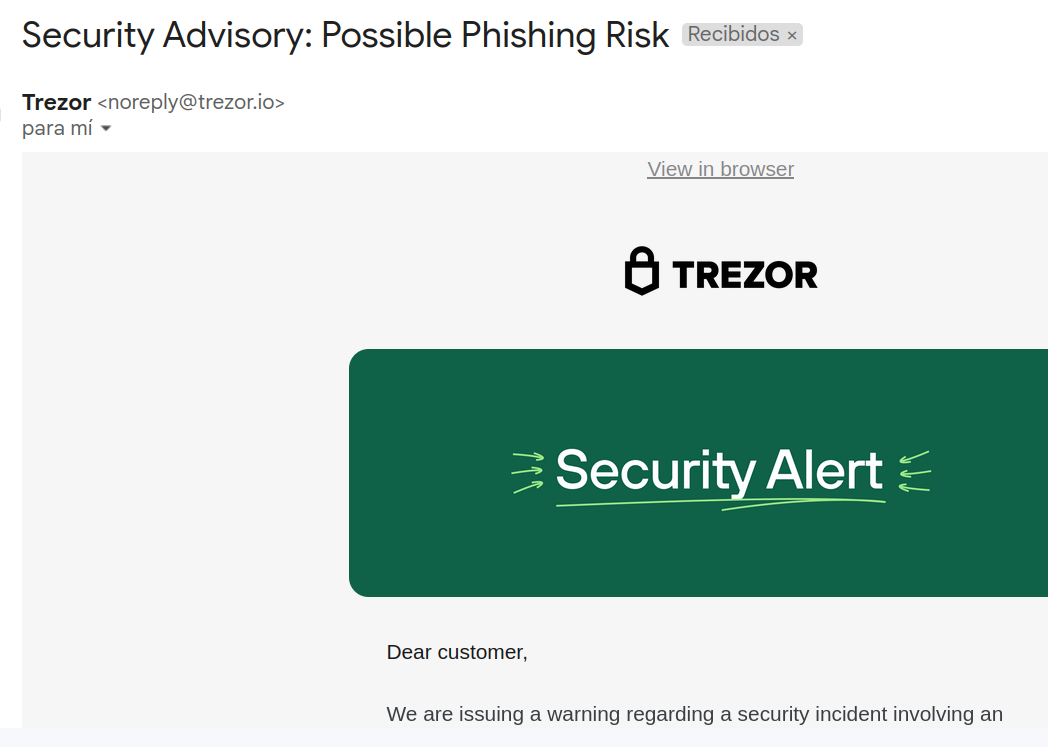Screen dimensions: 1048x747
Task: Click the word 'Alert' in the banner heading
Action: coord(825,470)
